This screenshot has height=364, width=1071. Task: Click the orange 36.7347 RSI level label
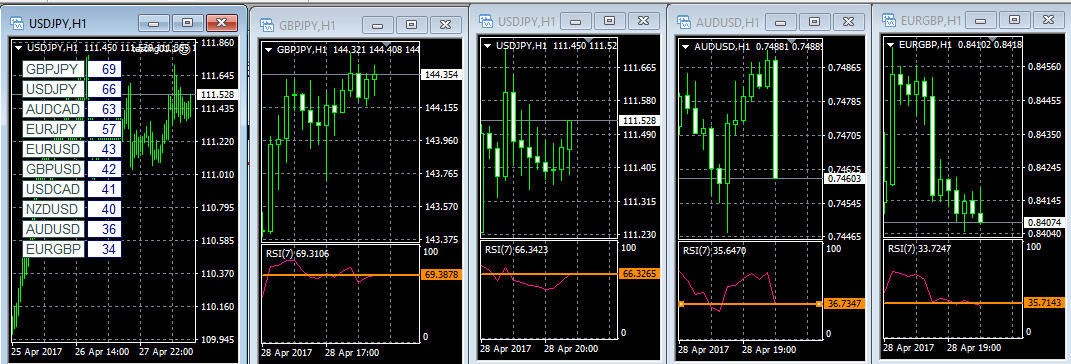pyautogui.click(x=845, y=304)
